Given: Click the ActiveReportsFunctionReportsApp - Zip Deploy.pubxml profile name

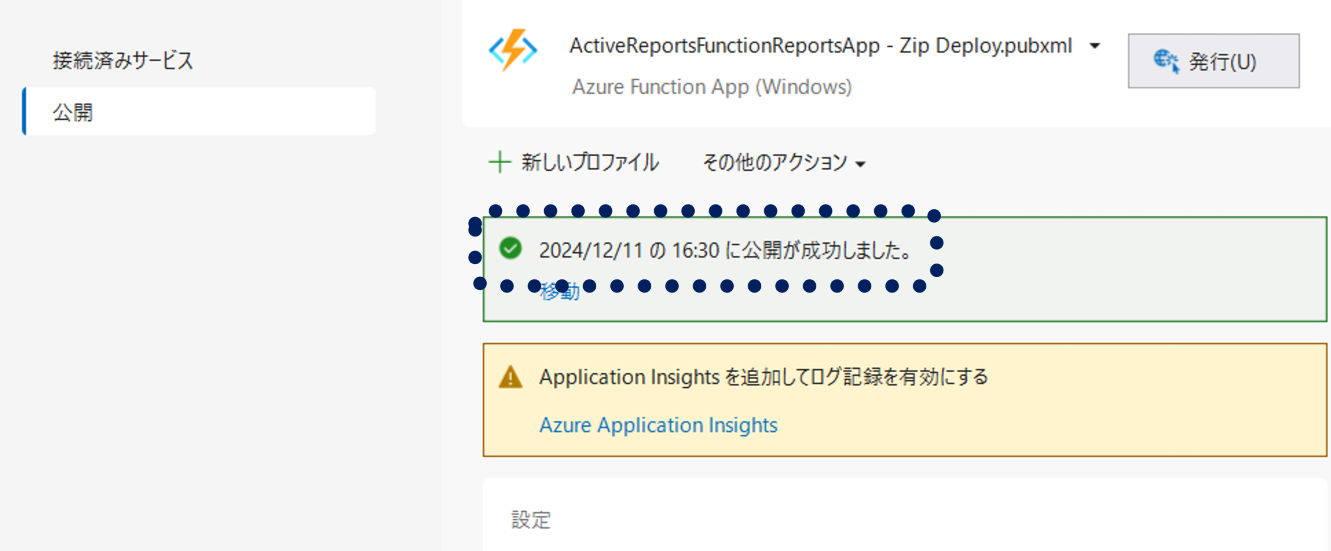Looking at the screenshot, I should (820, 46).
